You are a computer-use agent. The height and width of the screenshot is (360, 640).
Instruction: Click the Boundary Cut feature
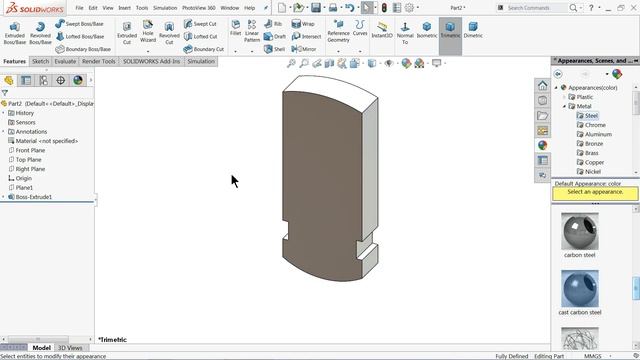point(204,49)
